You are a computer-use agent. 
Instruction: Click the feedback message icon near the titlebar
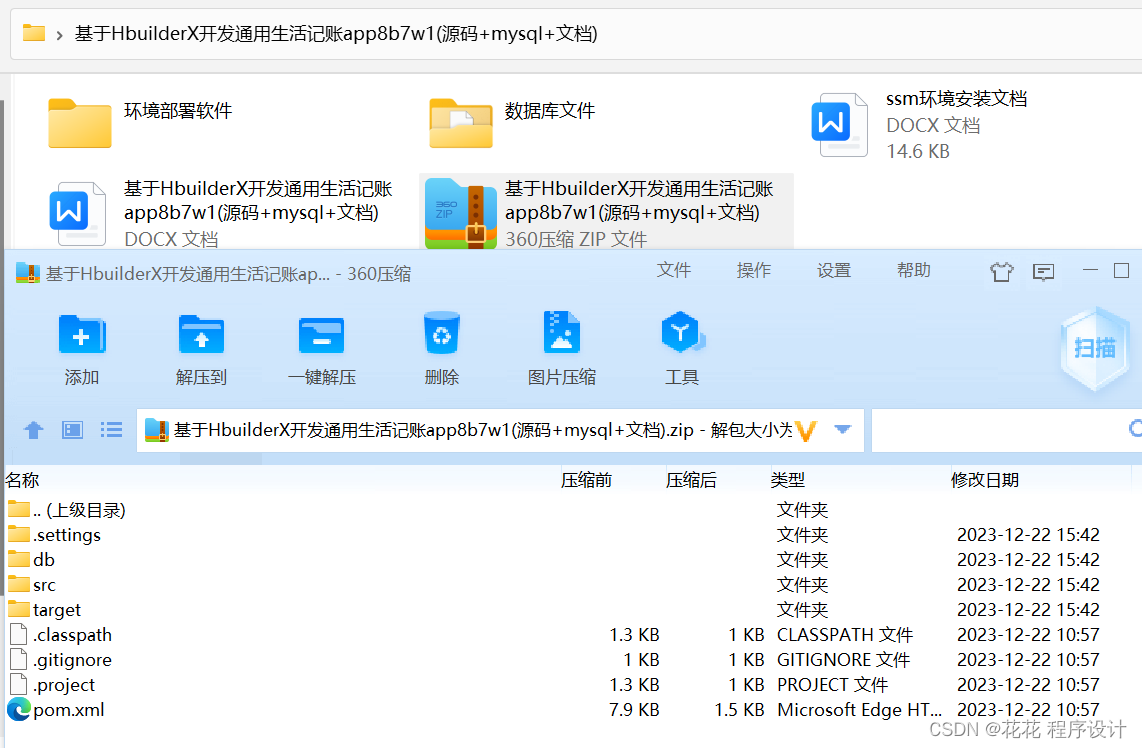1043,271
